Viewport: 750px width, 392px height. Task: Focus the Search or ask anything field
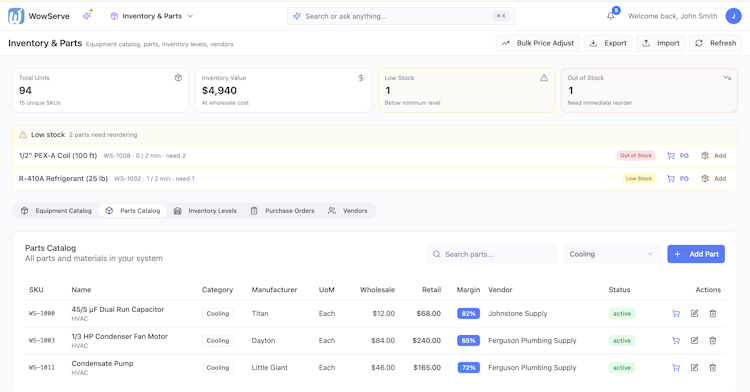pyautogui.click(x=401, y=16)
